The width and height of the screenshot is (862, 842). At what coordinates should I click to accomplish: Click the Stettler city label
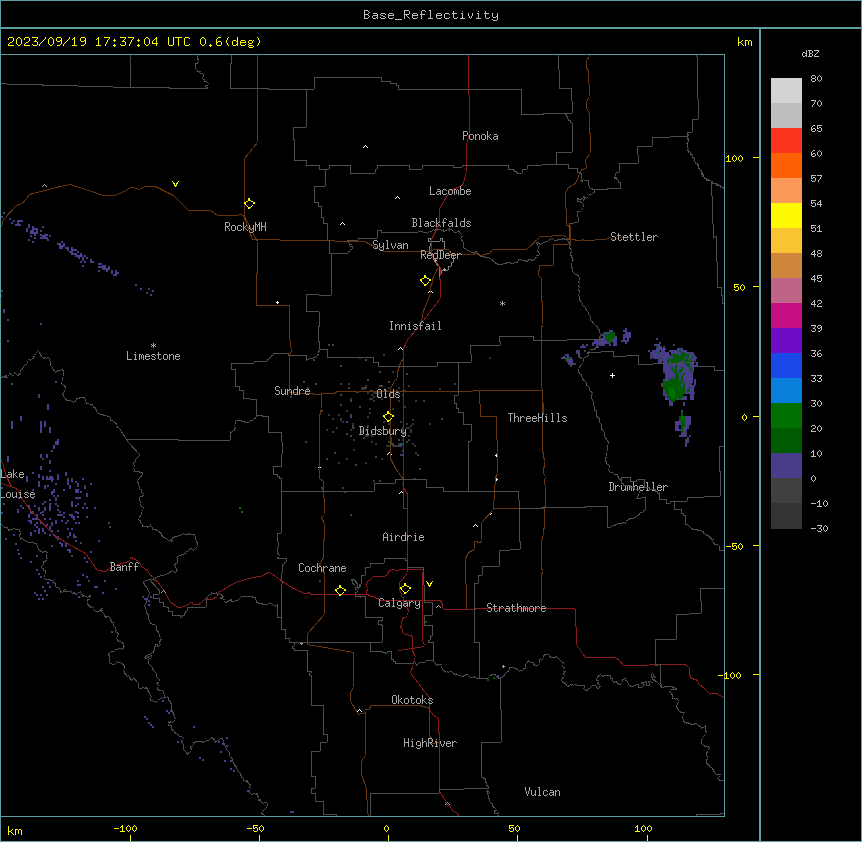[x=633, y=237]
